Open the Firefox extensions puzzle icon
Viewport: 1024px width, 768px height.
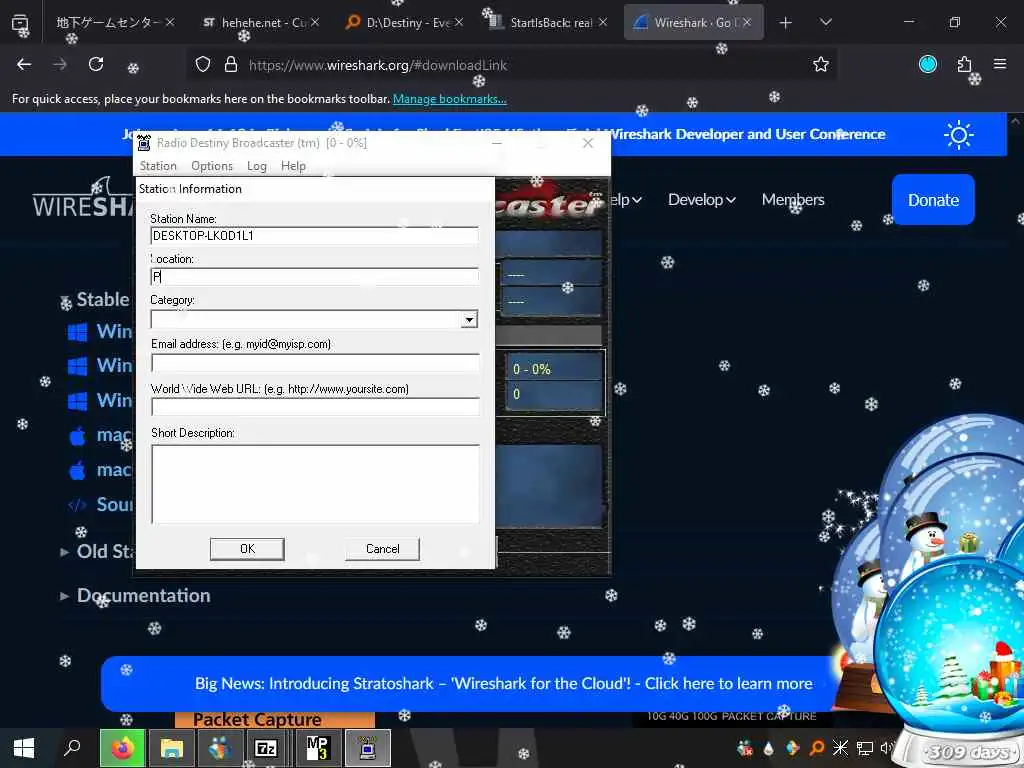click(964, 64)
